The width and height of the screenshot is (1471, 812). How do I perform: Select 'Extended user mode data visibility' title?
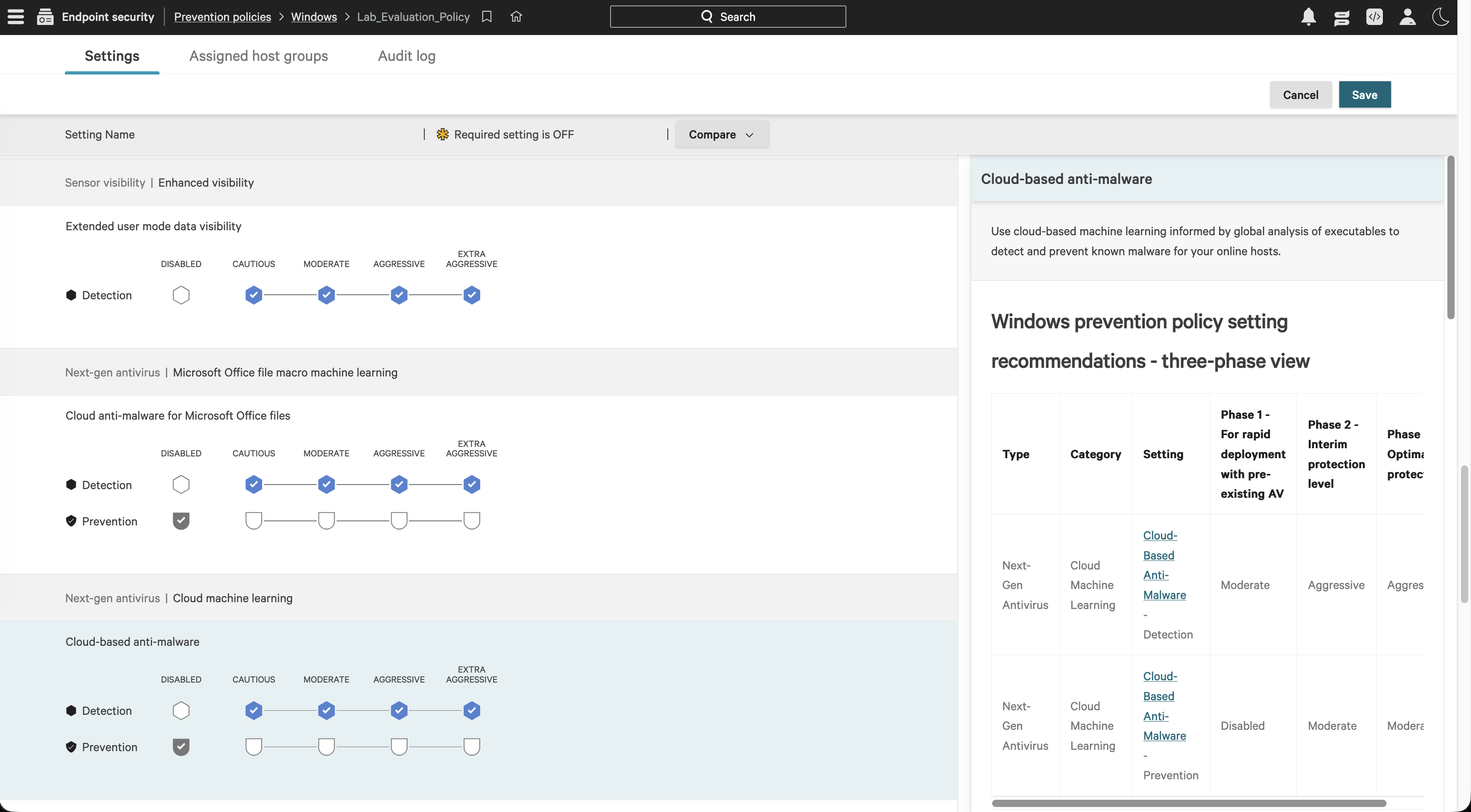(x=153, y=226)
